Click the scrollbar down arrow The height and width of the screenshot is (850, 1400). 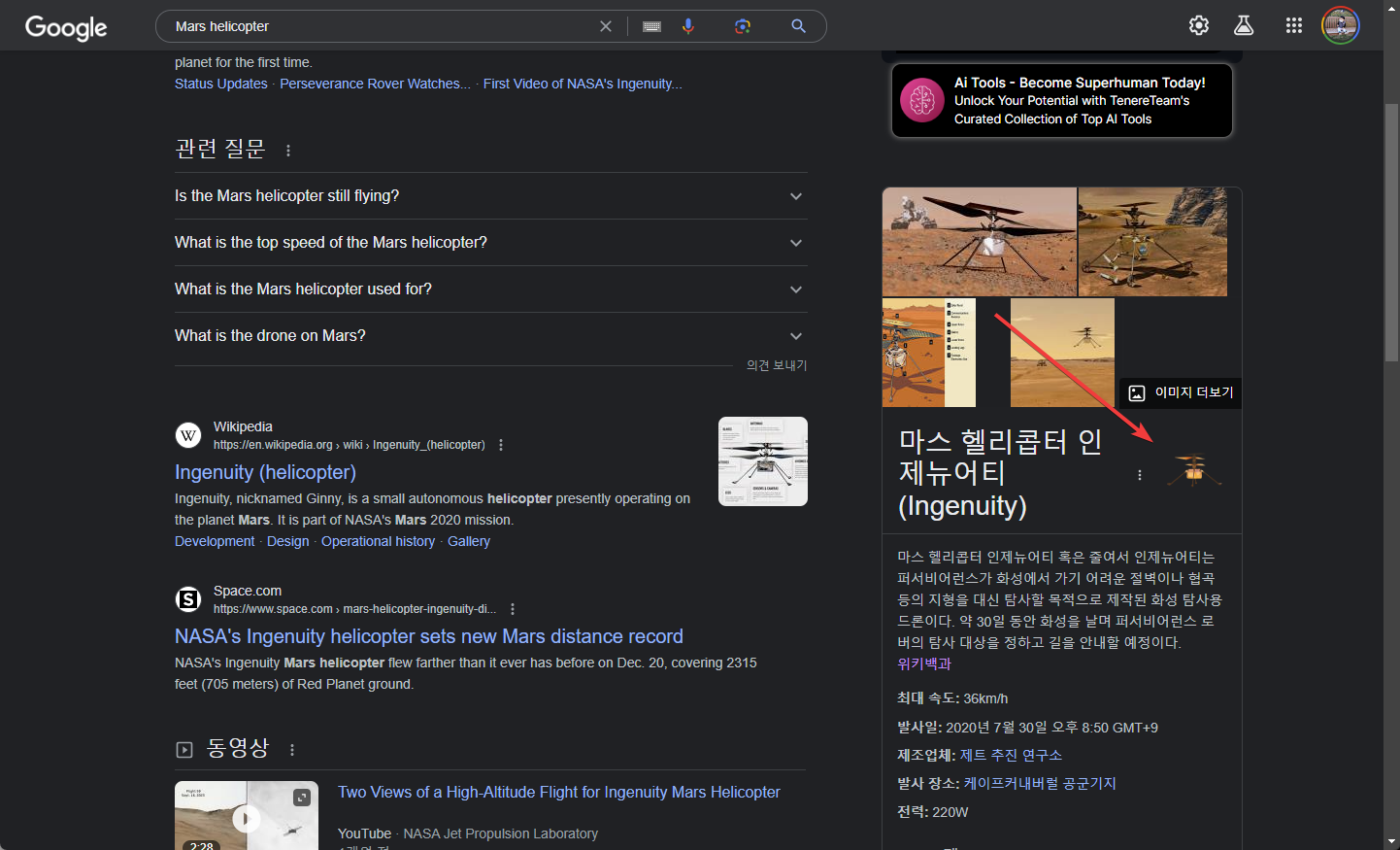(1391, 841)
